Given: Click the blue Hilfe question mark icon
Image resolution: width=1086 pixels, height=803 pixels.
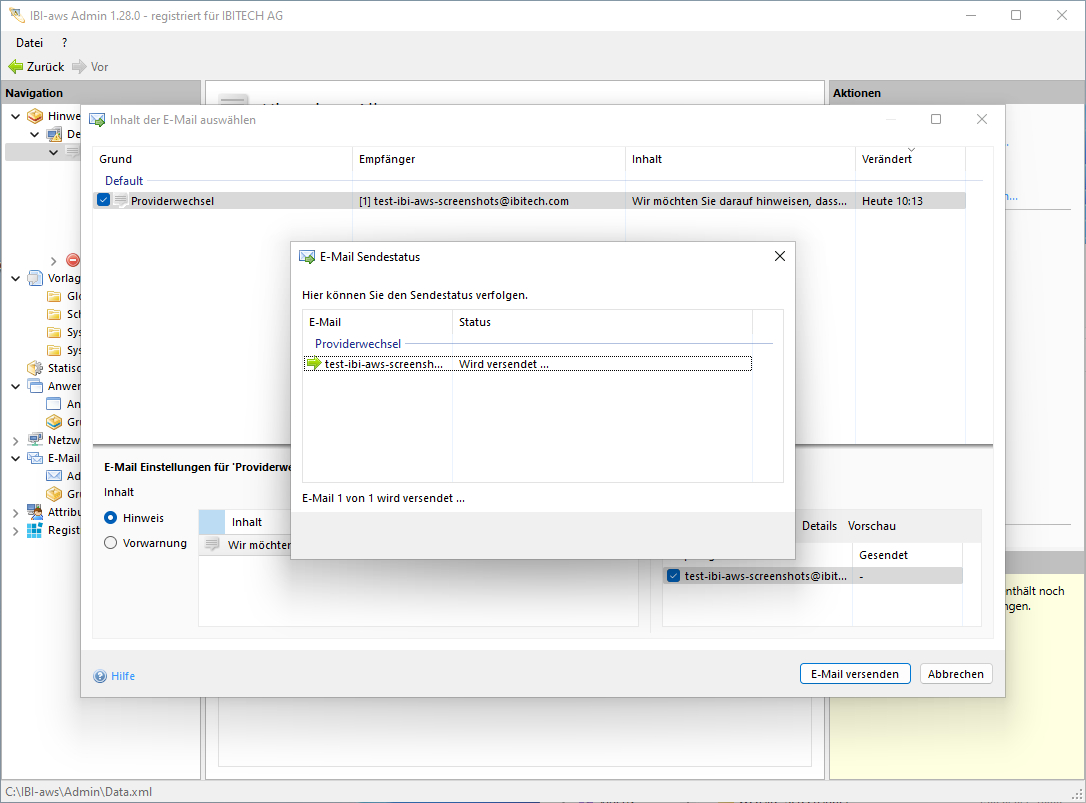Looking at the screenshot, I should tap(100, 676).
